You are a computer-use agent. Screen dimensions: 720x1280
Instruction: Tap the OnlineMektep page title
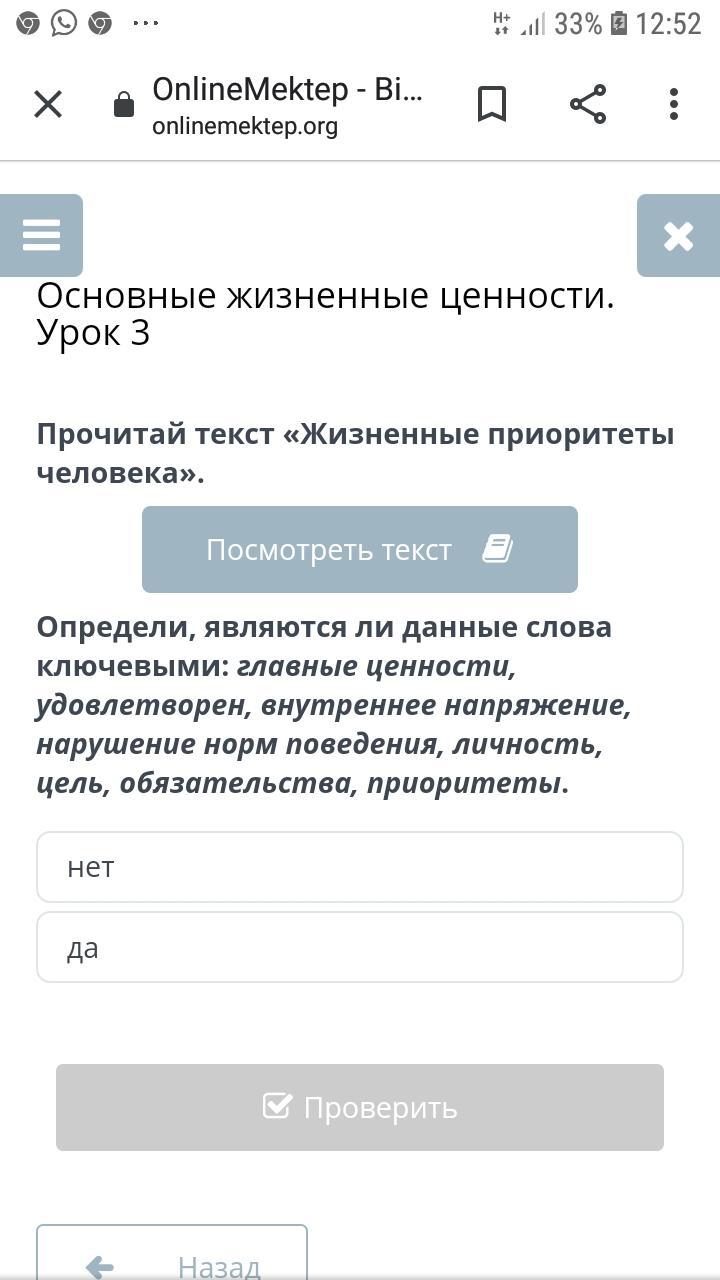click(287, 90)
